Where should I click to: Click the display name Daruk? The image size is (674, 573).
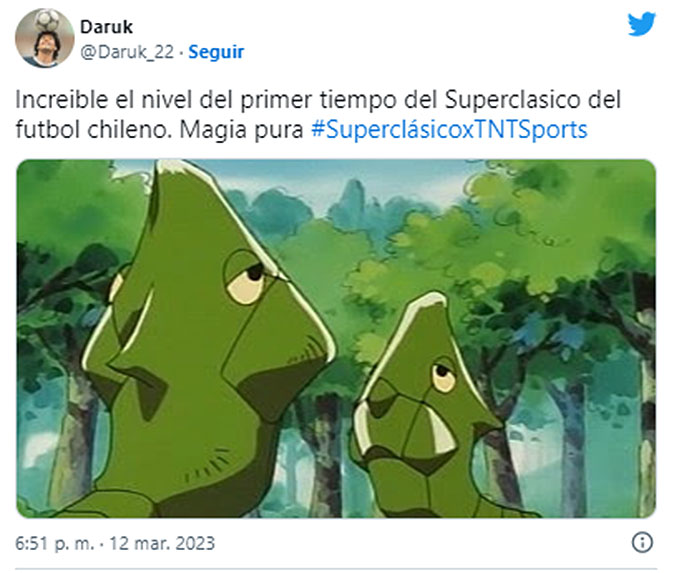point(106,27)
